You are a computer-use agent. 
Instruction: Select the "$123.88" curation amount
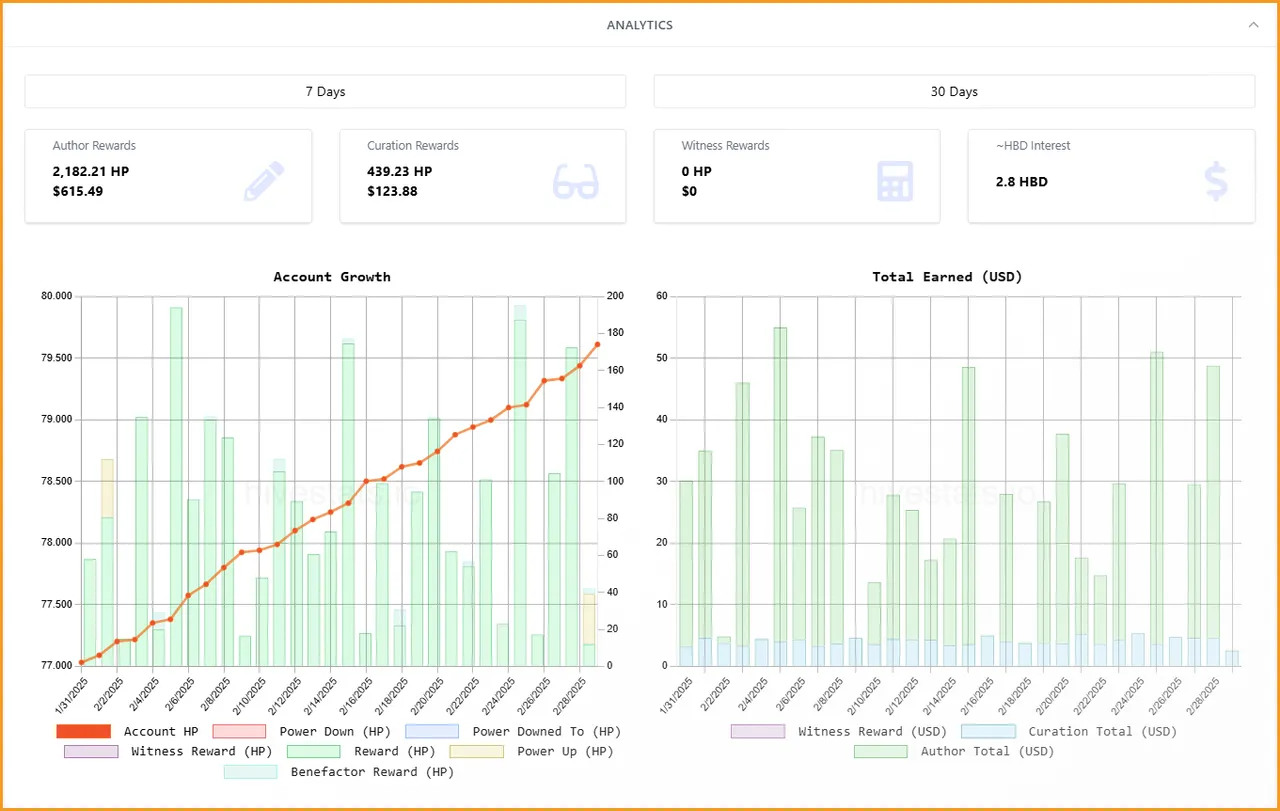(x=392, y=192)
